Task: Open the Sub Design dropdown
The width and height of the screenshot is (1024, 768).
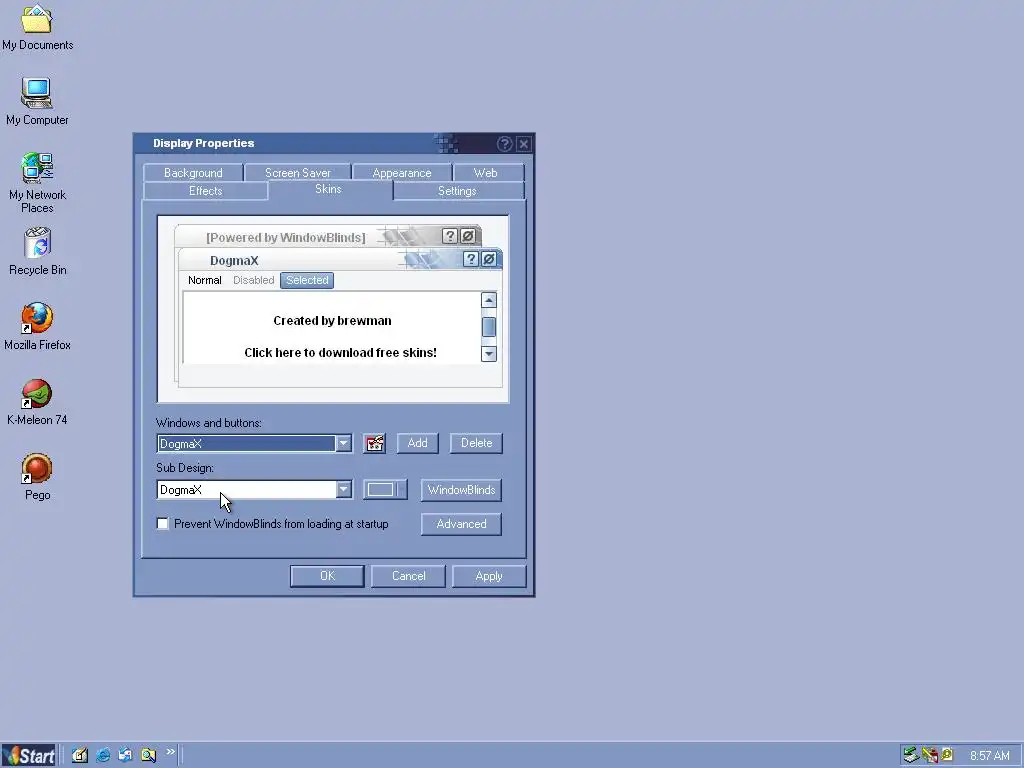Action: (x=344, y=490)
